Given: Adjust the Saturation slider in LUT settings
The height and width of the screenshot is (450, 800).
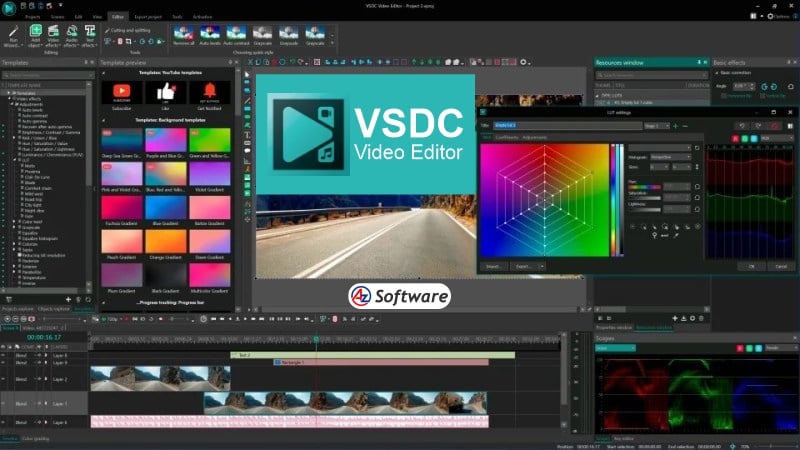Looking at the screenshot, I should (x=644, y=198).
